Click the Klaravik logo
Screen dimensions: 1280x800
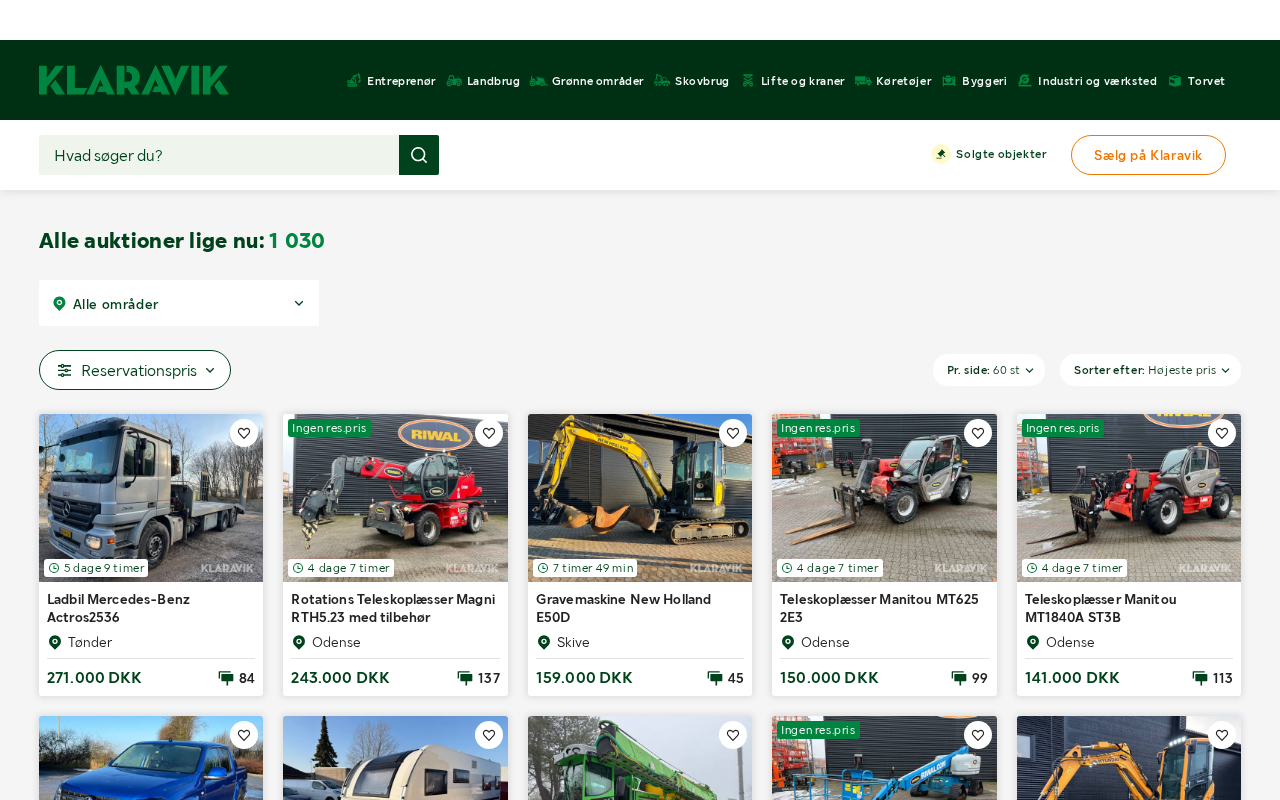coord(134,80)
